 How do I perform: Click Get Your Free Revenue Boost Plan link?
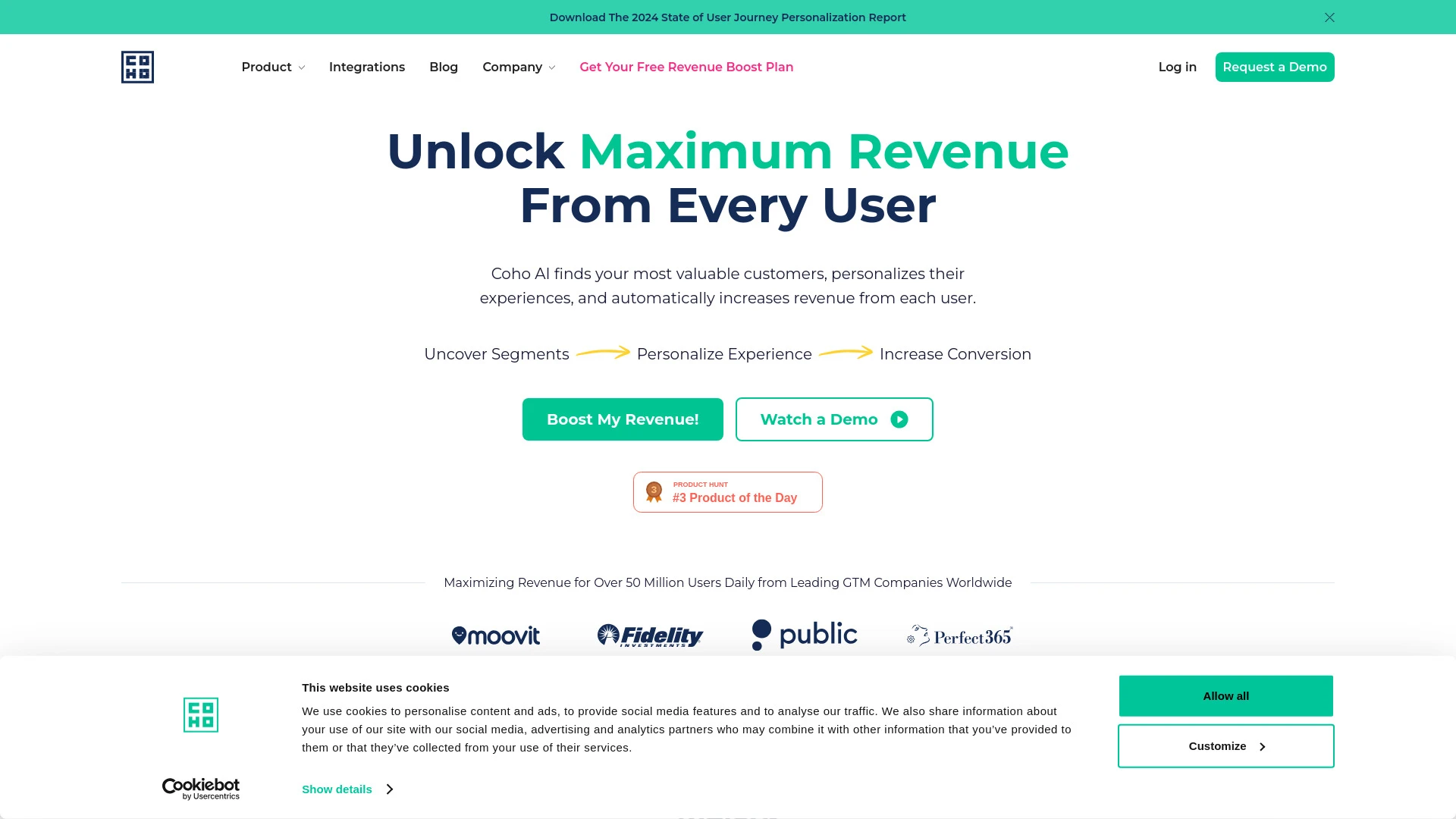pyautogui.click(x=686, y=67)
